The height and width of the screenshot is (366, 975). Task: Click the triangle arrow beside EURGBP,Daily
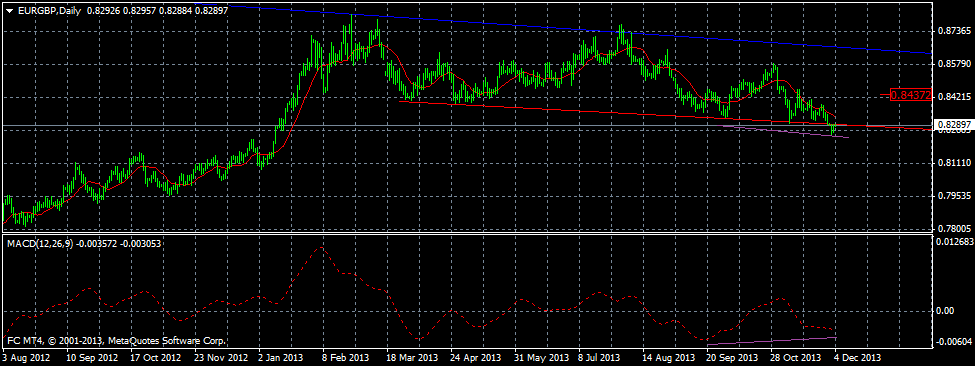[x=9, y=11]
